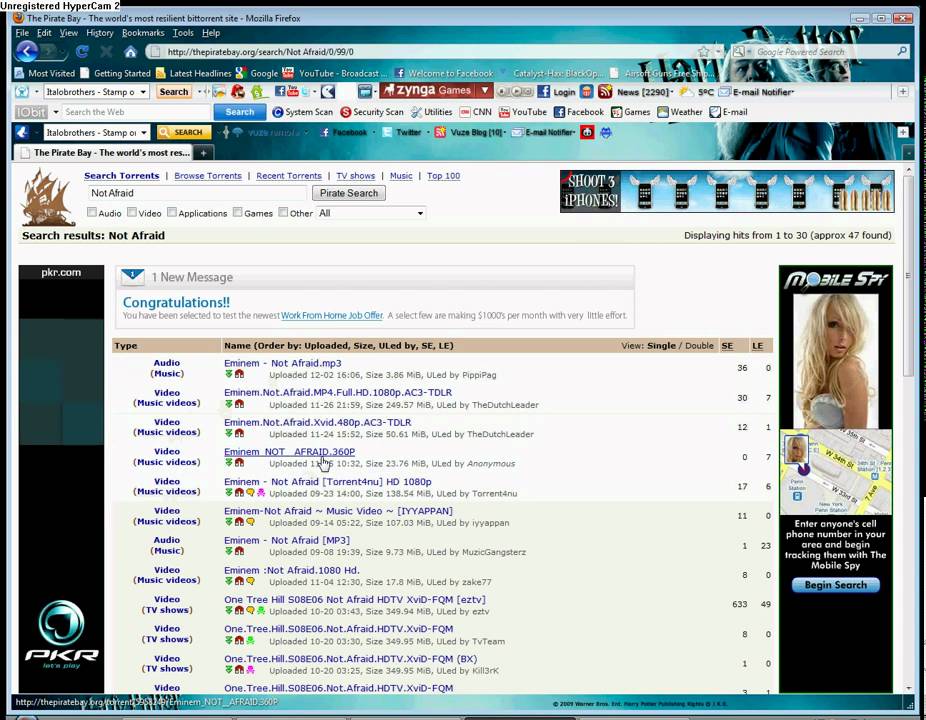Viewport: 926px width, 720px height.
Task: Check the Applications filter box
Action: [172, 212]
